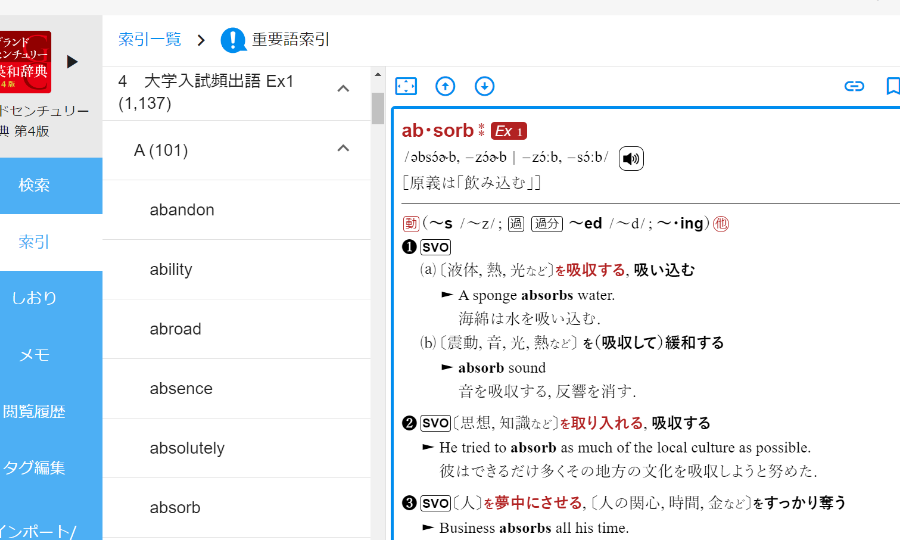
Task: Click the red Ex 1 badge
Action: [509, 131]
